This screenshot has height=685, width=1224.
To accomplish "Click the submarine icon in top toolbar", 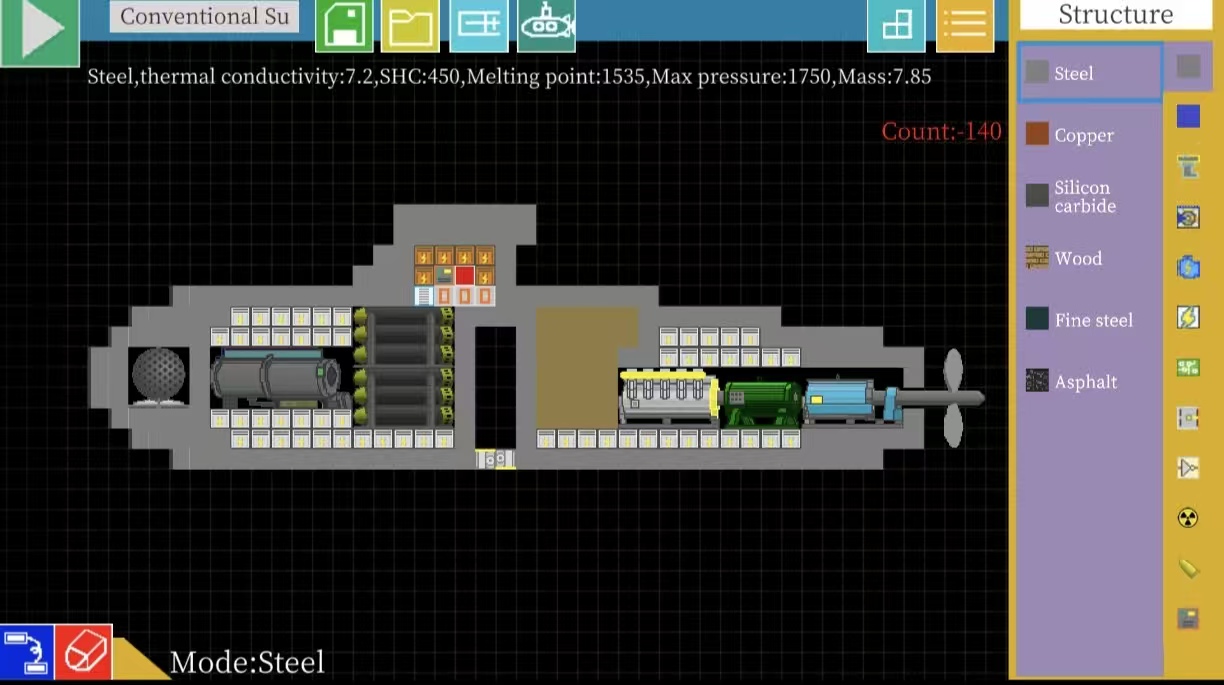I will click(546, 26).
